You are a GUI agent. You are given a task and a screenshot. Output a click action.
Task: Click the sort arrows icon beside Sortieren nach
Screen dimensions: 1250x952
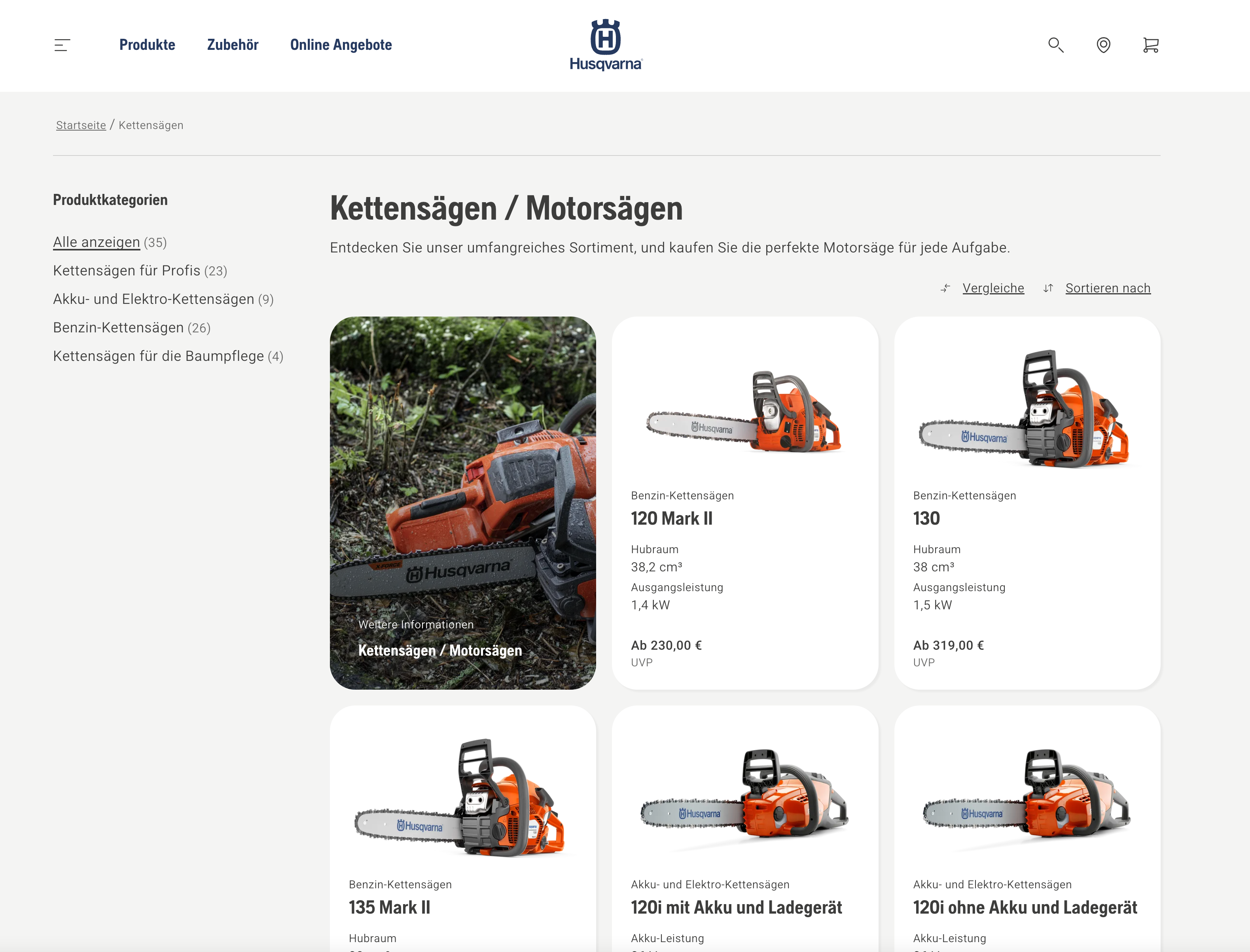click(x=1048, y=288)
